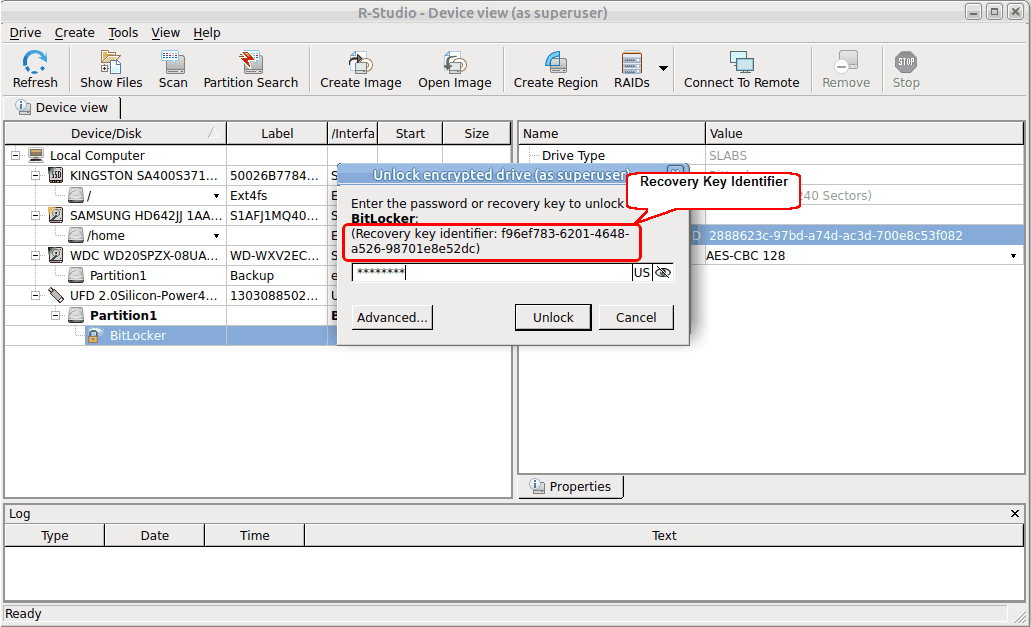Click the Start column header
Image resolution: width=1031 pixels, height=627 pixels.
point(410,133)
